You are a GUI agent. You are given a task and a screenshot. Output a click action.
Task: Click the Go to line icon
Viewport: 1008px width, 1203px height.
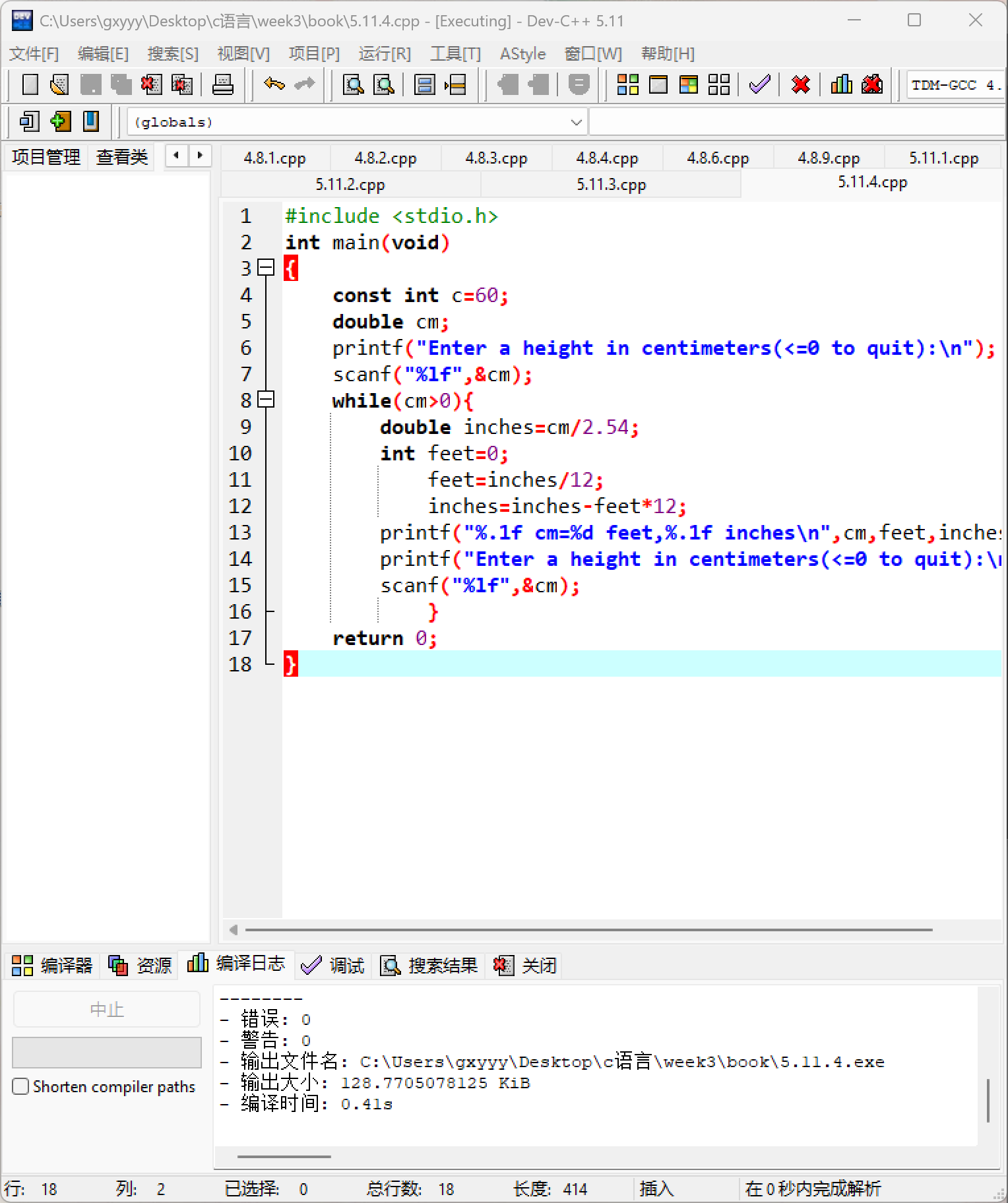455,84
